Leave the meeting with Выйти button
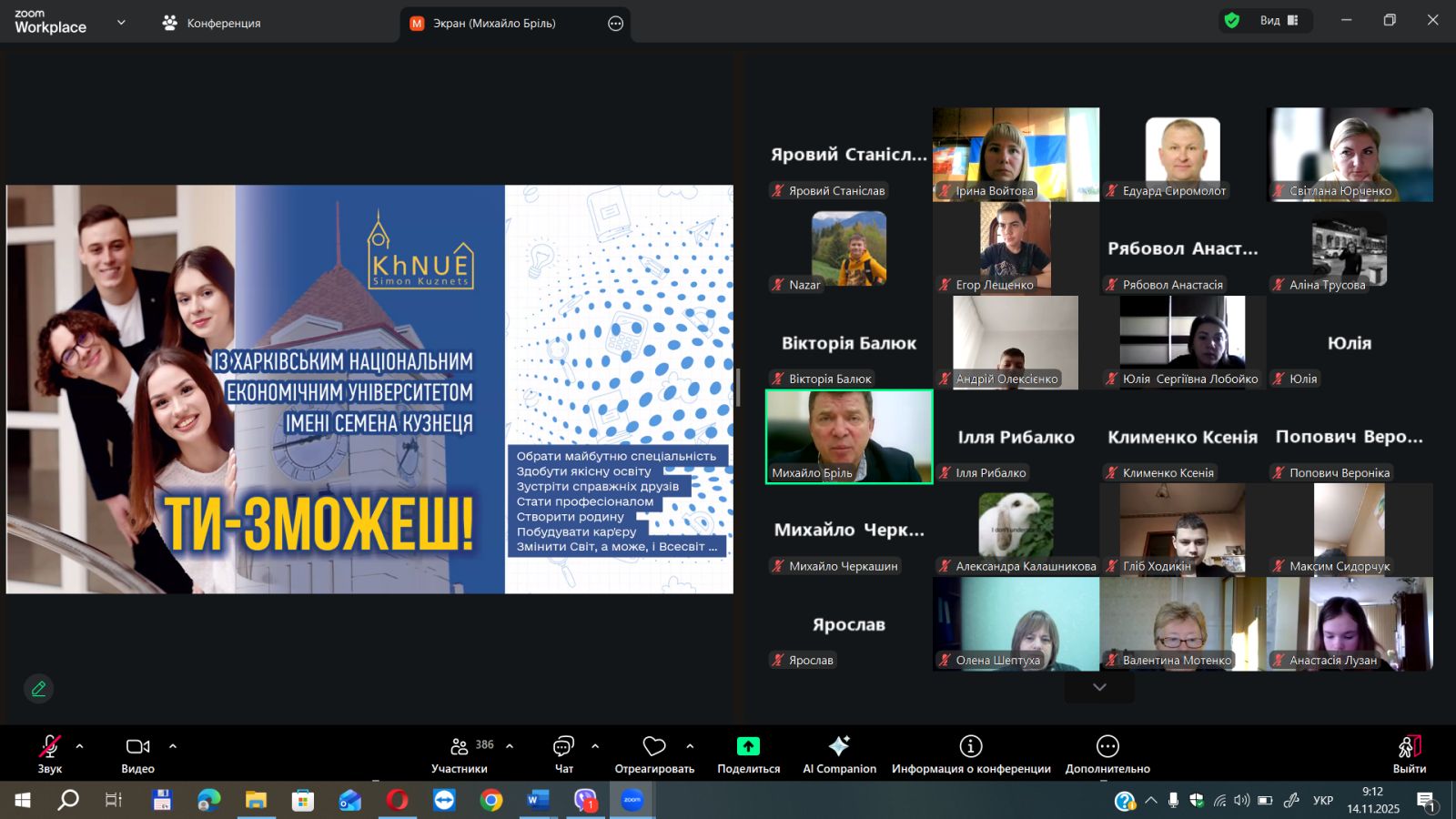1456x819 pixels. pos(1409,752)
